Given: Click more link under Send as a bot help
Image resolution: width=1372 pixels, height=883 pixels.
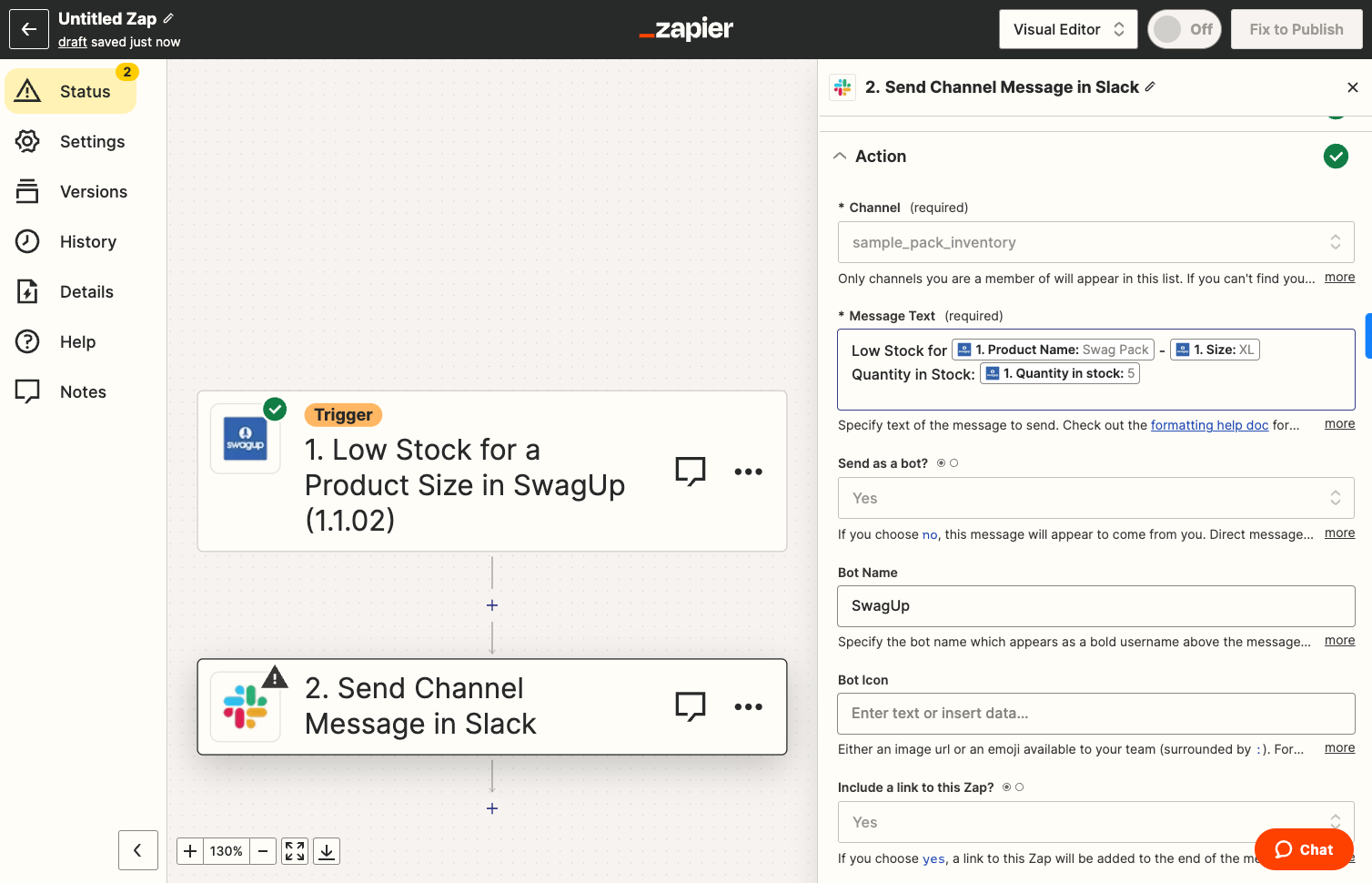Looking at the screenshot, I should (1339, 533).
